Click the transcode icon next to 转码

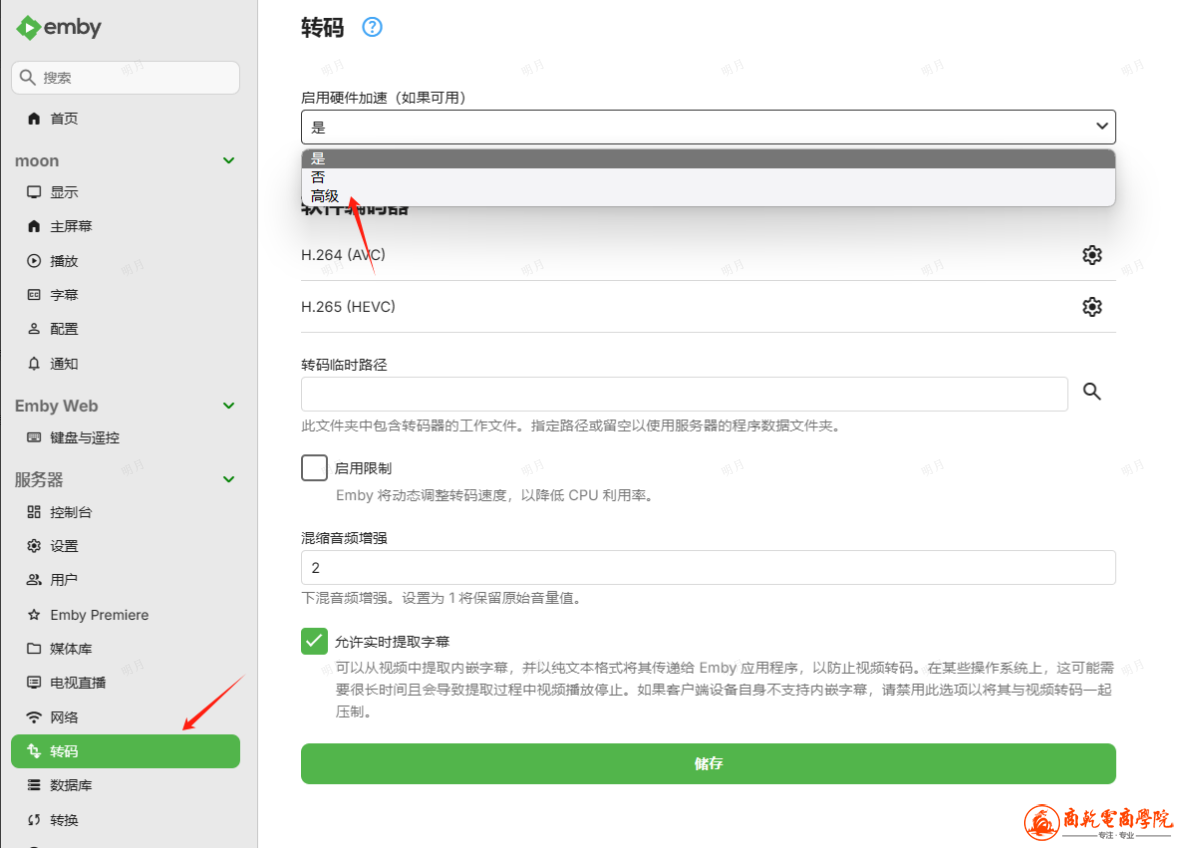(x=34, y=751)
